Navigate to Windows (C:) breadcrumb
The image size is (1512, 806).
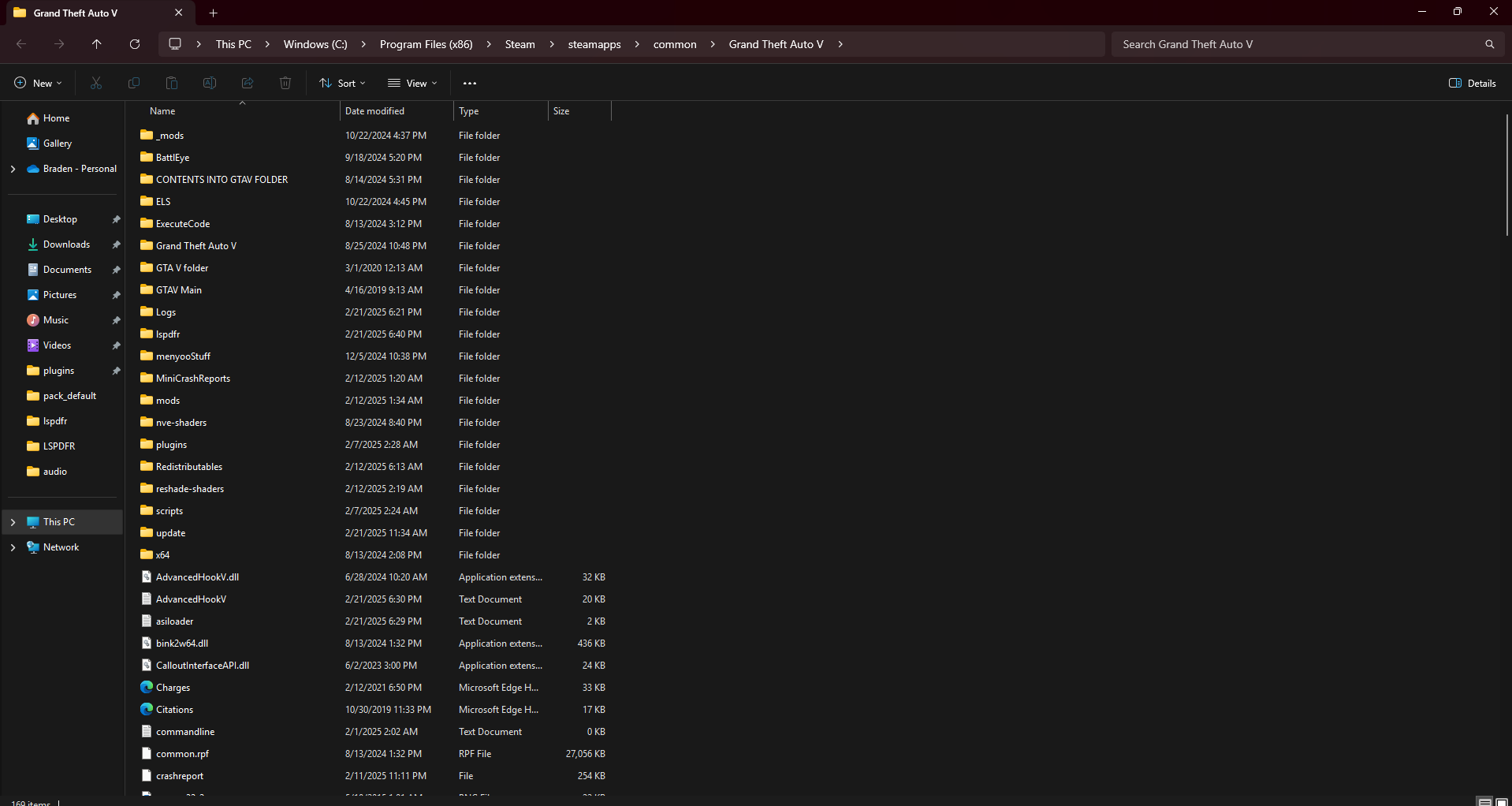pyautogui.click(x=315, y=44)
